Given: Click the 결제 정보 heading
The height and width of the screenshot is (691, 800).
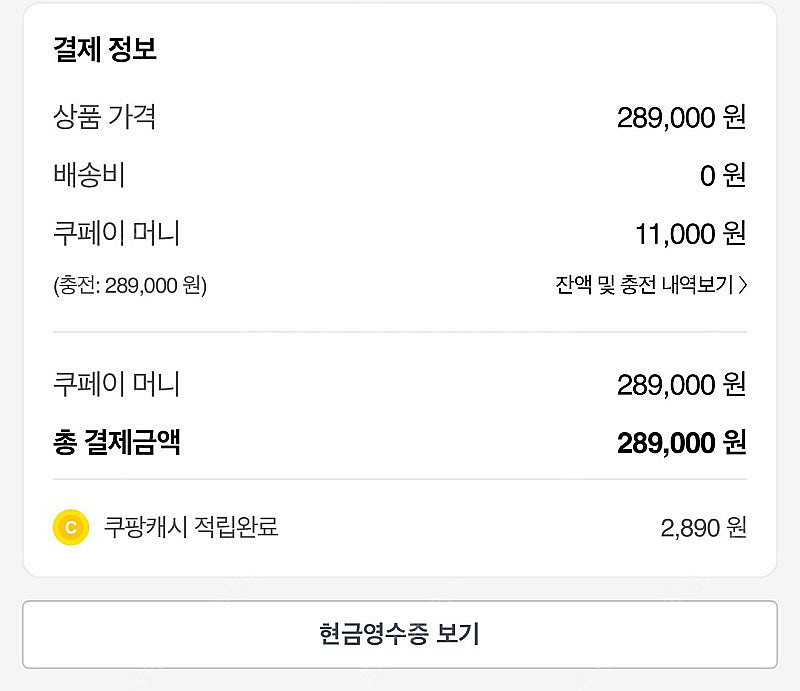Looking at the screenshot, I should 105,50.
